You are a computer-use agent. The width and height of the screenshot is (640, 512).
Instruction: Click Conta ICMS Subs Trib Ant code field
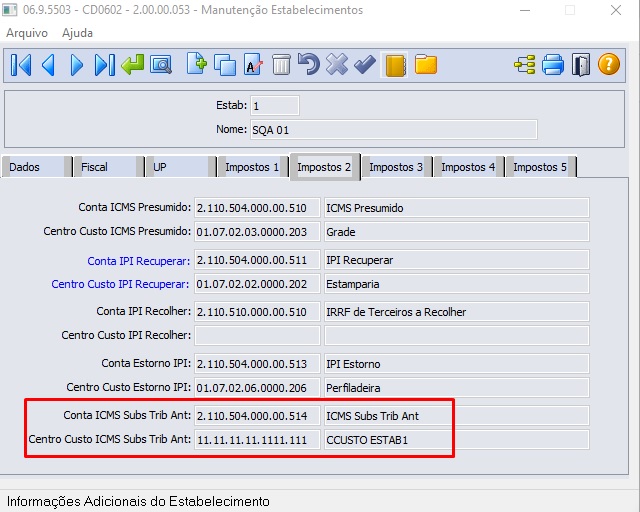[257, 416]
